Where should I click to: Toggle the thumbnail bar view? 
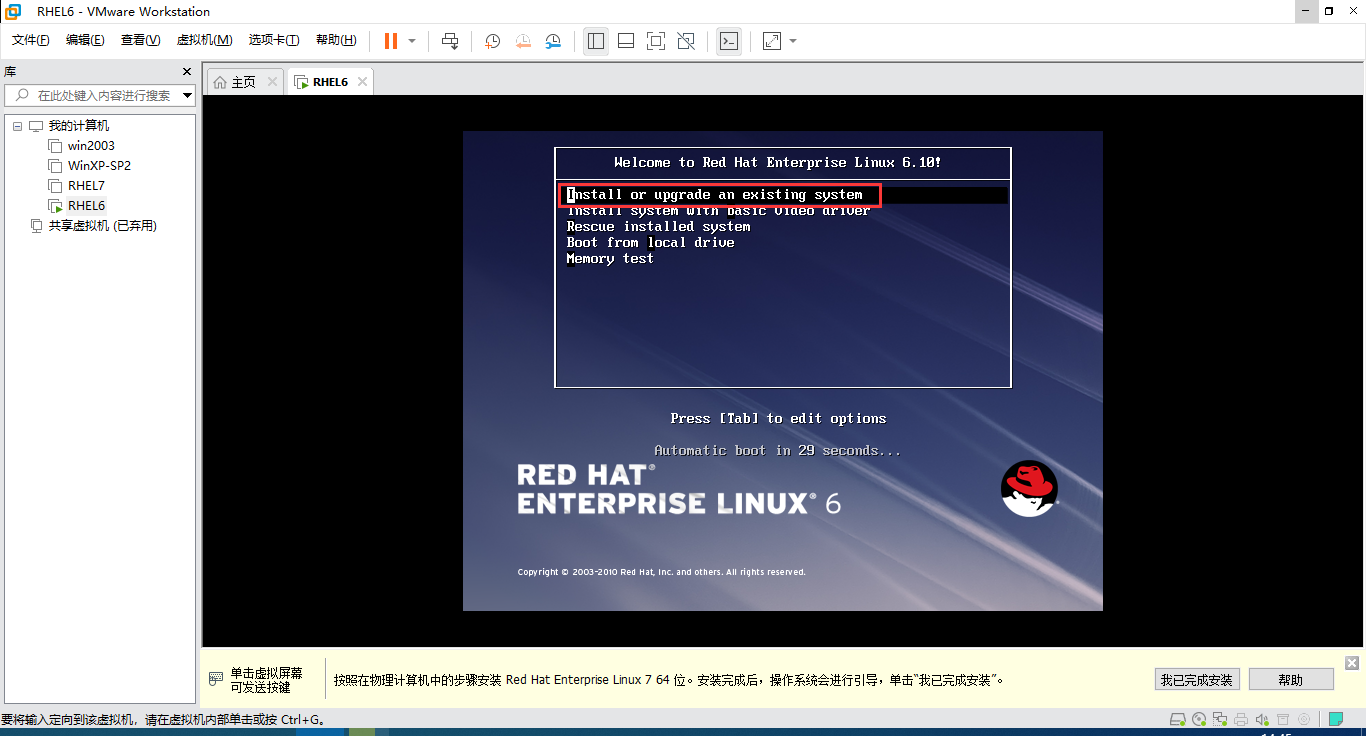point(626,41)
